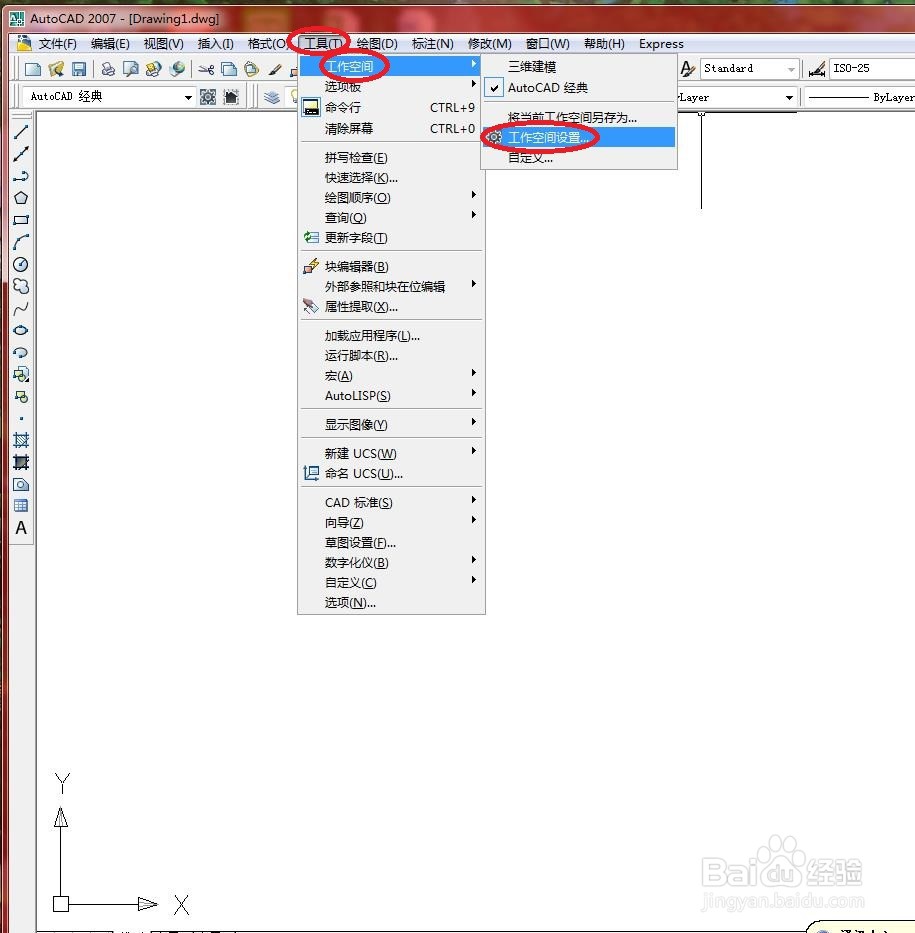Click the Cut scissors icon
The image size is (915, 933).
(206, 69)
